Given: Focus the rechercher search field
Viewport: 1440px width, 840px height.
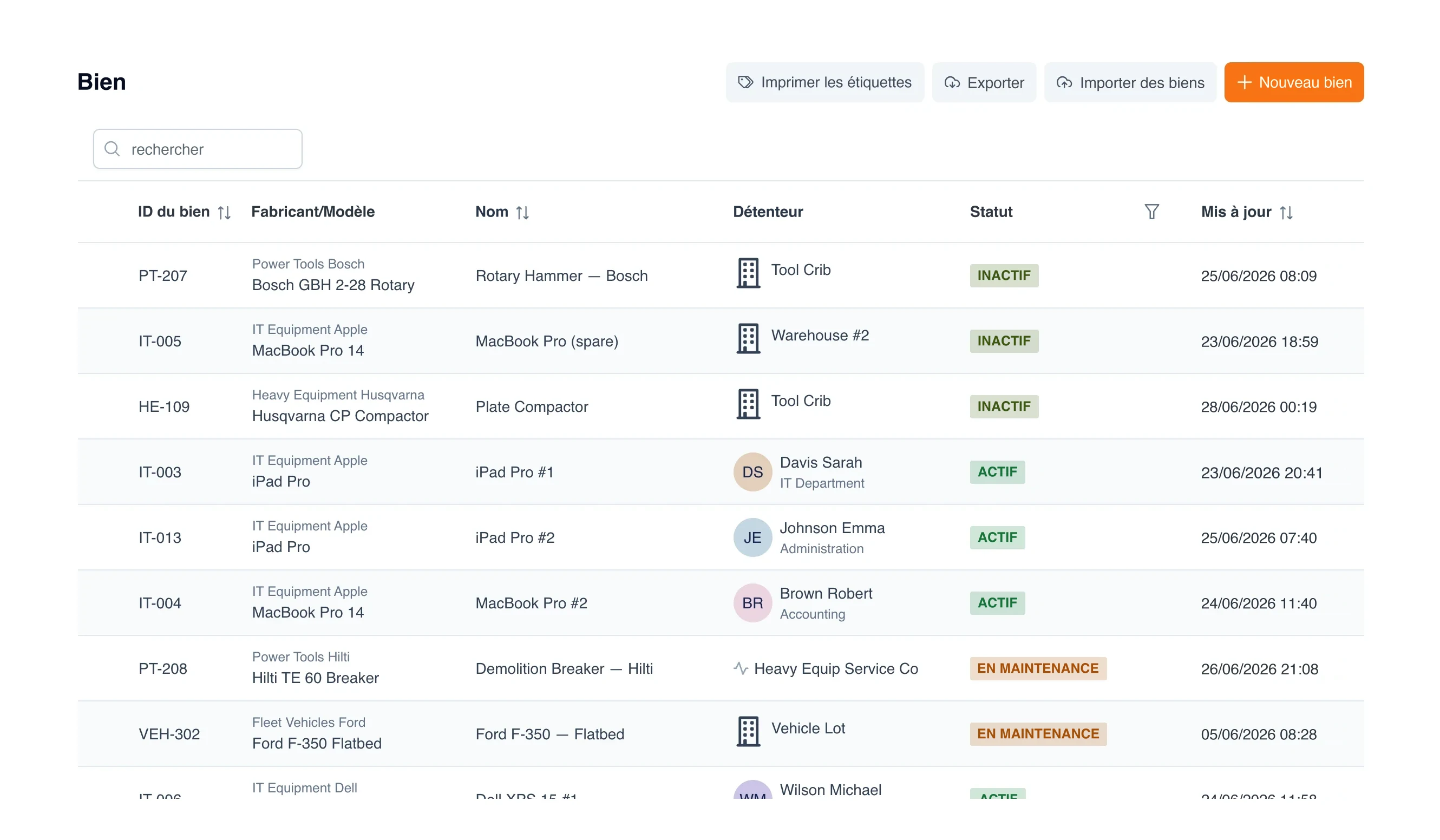Looking at the screenshot, I should [198, 149].
